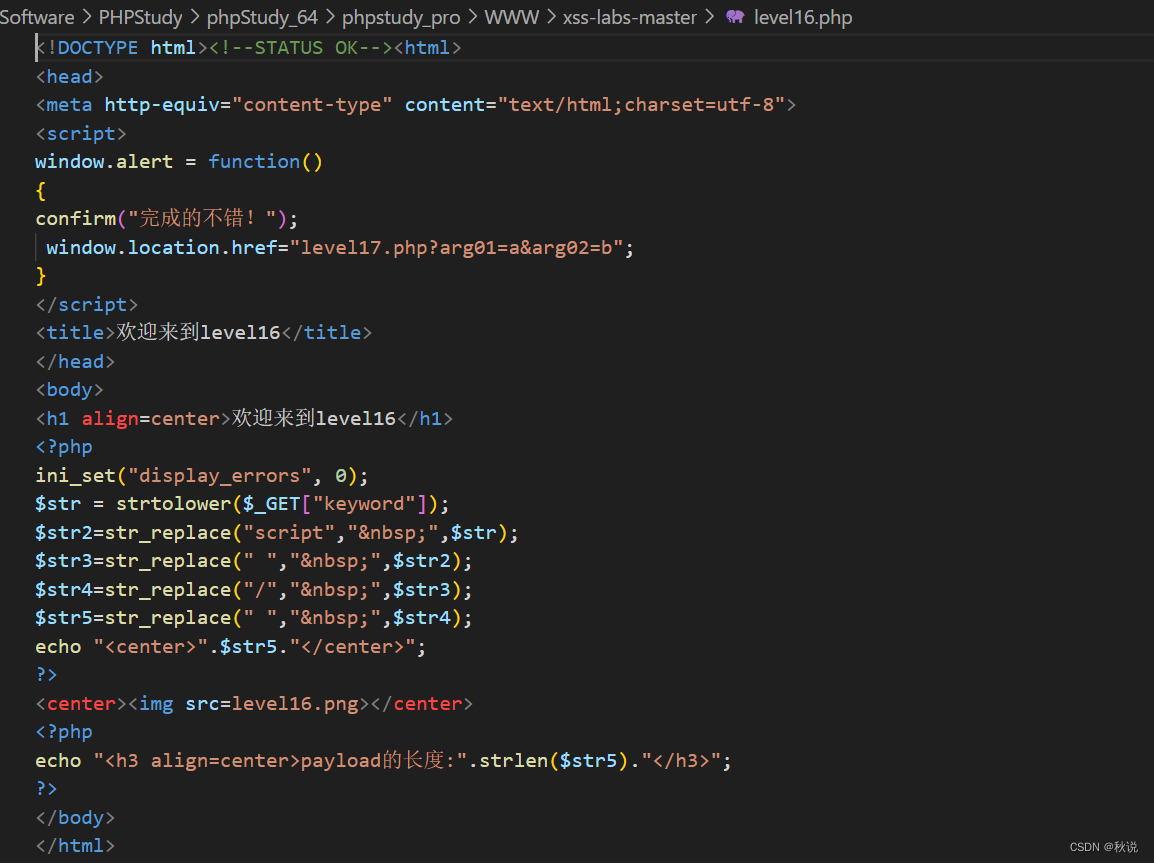This screenshot has width=1154, height=863.
Task: Click the closing body tag
Action: (75, 817)
